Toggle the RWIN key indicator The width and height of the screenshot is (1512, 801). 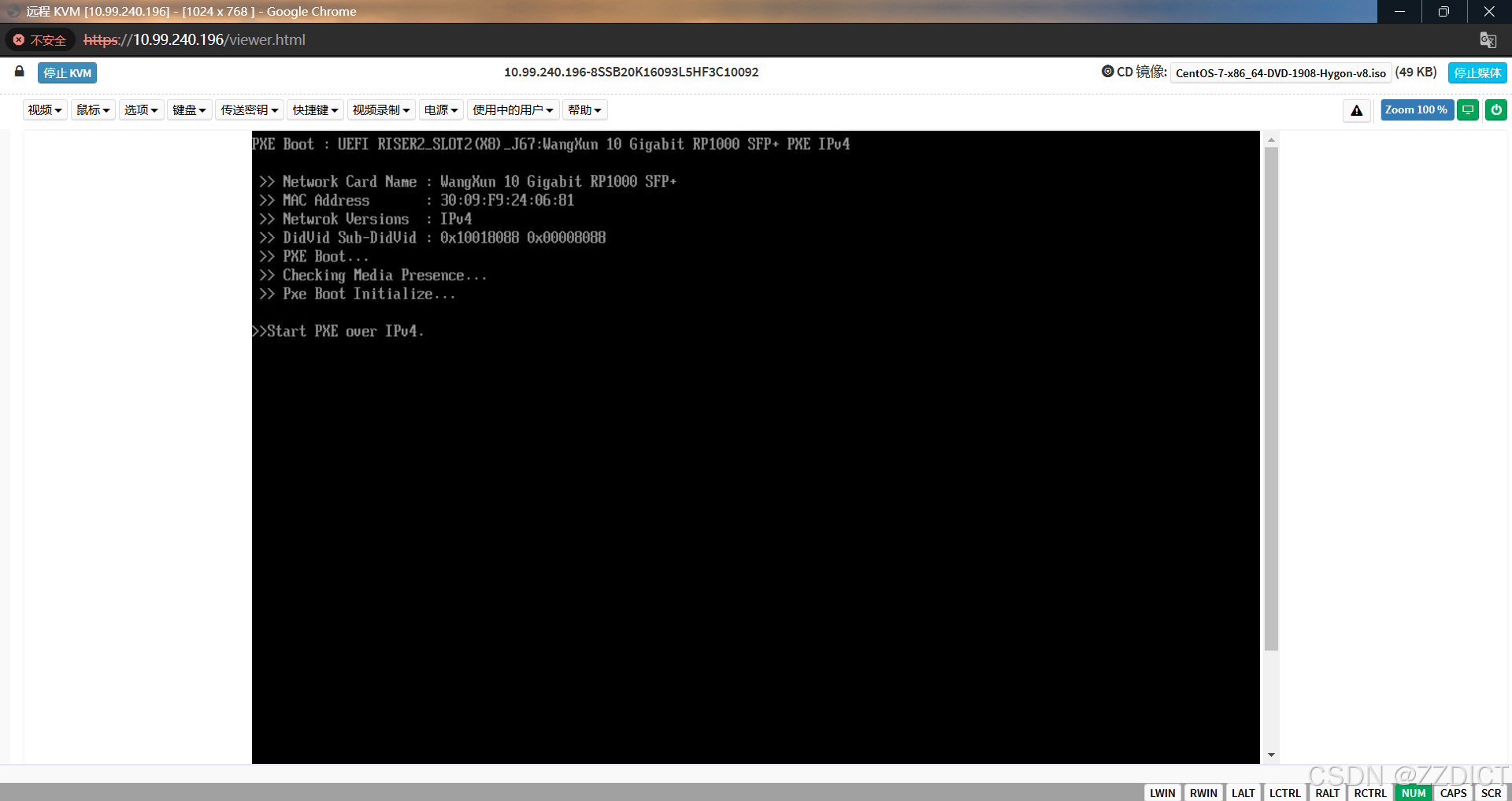click(x=1203, y=792)
